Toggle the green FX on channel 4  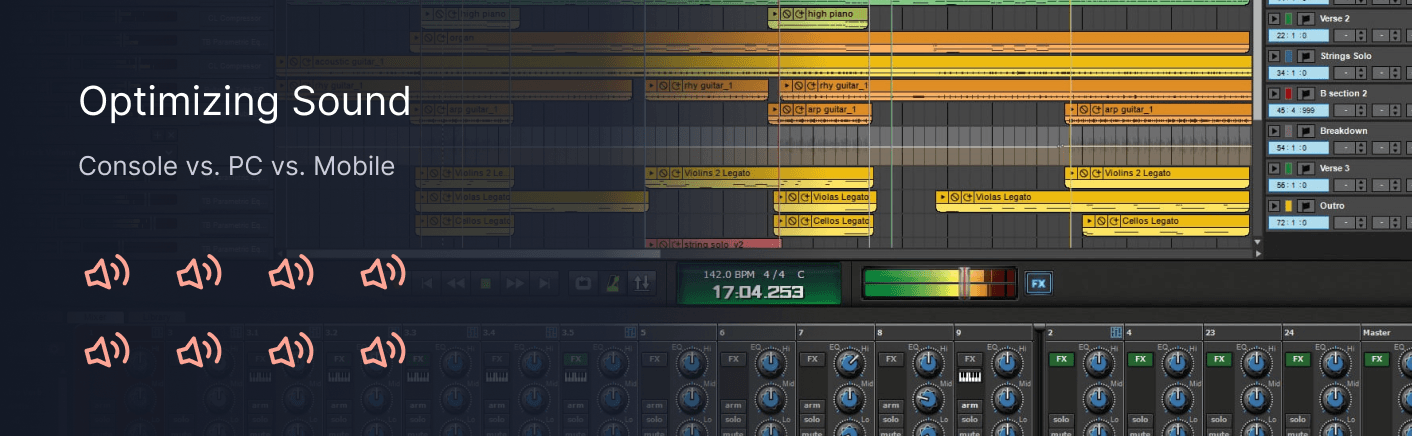1139,359
